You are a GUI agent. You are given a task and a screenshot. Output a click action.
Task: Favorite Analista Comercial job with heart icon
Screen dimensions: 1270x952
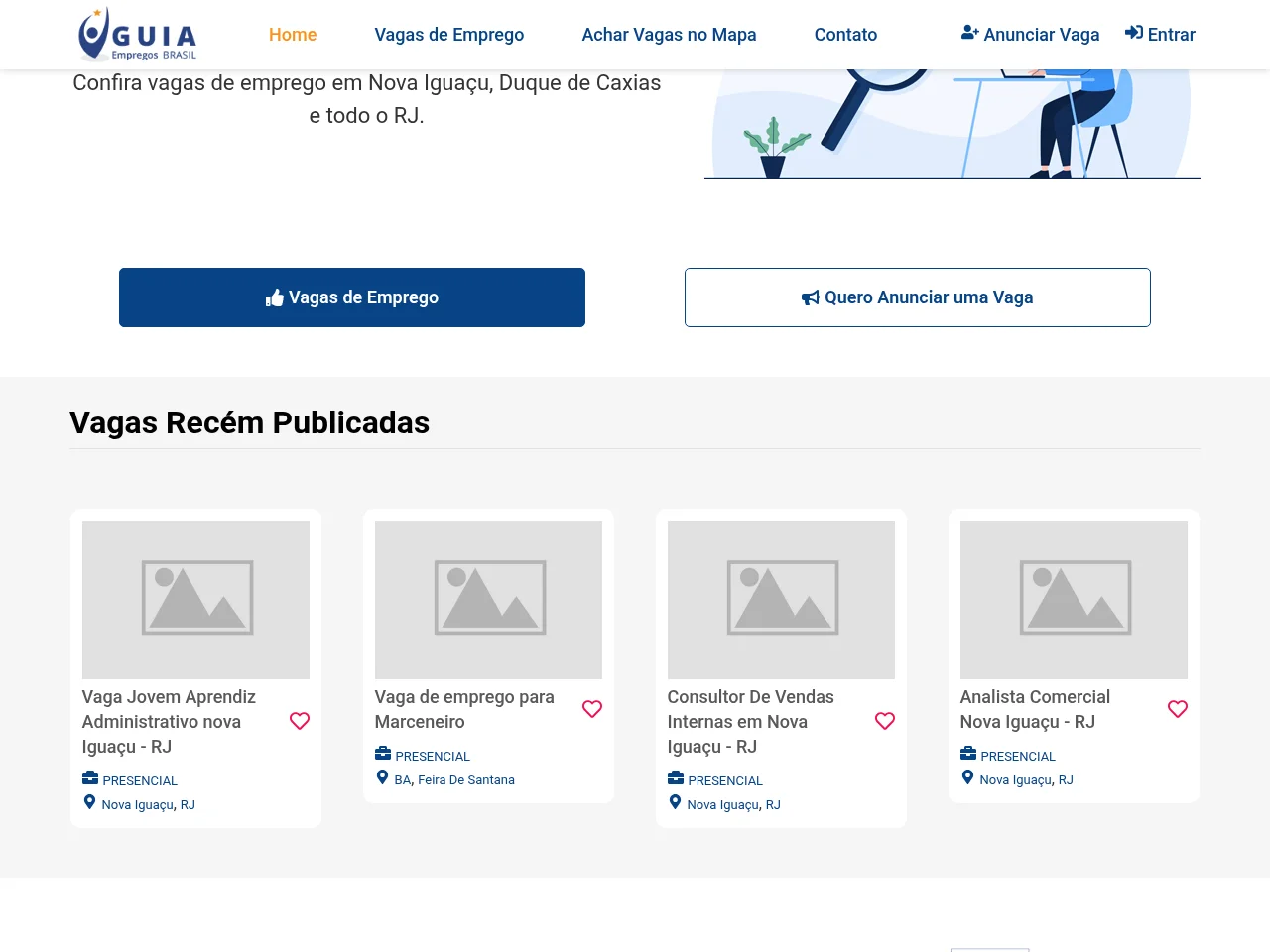point(1178,709)
